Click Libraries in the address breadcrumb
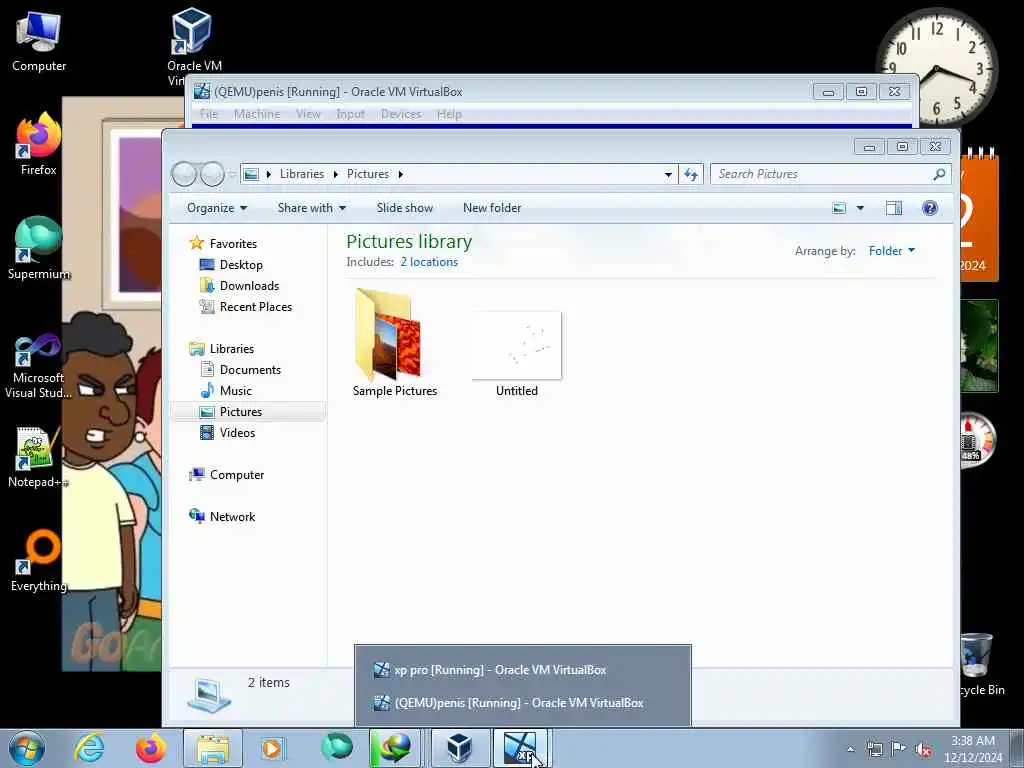This screenshot has height=768, width=1024. pos(302,174)
